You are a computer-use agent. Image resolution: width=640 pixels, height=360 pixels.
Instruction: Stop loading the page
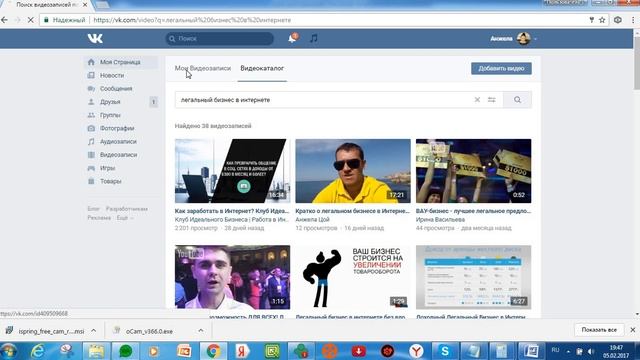coord(30,20)
